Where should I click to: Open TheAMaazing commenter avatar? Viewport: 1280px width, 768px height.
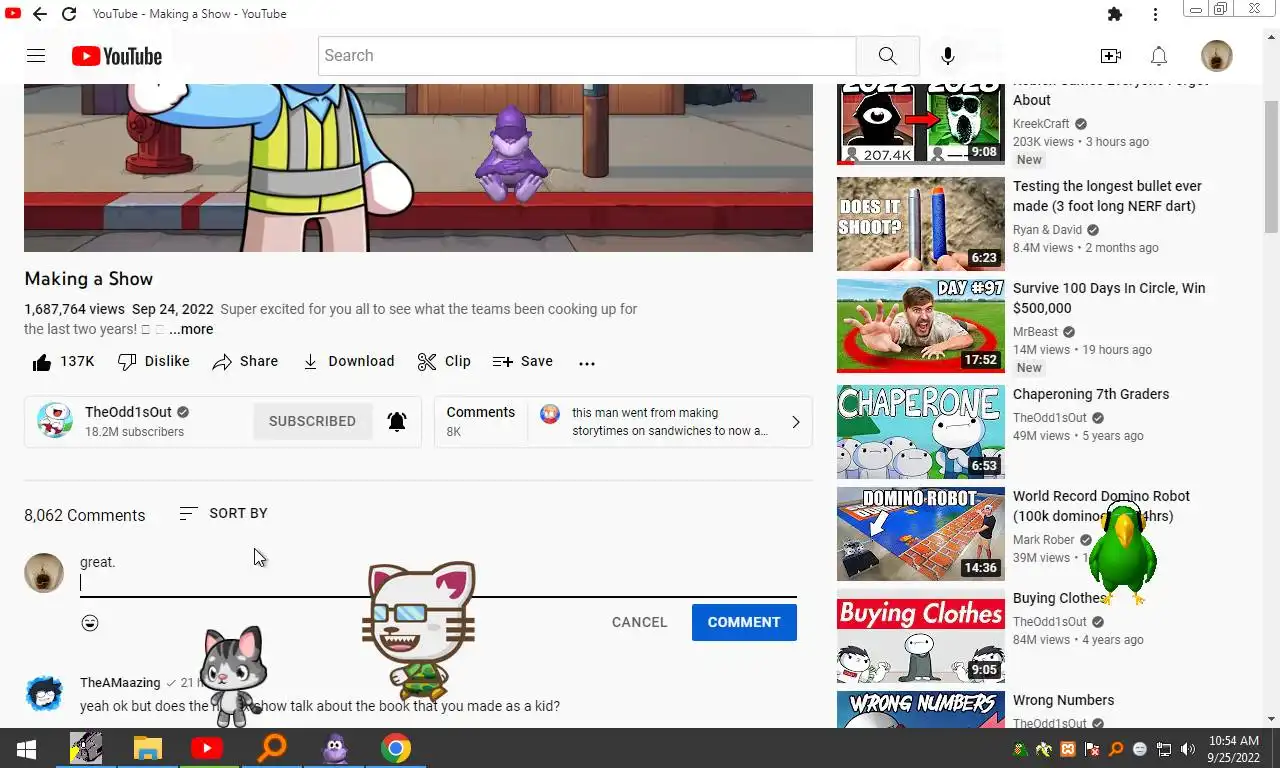[44, 693]
